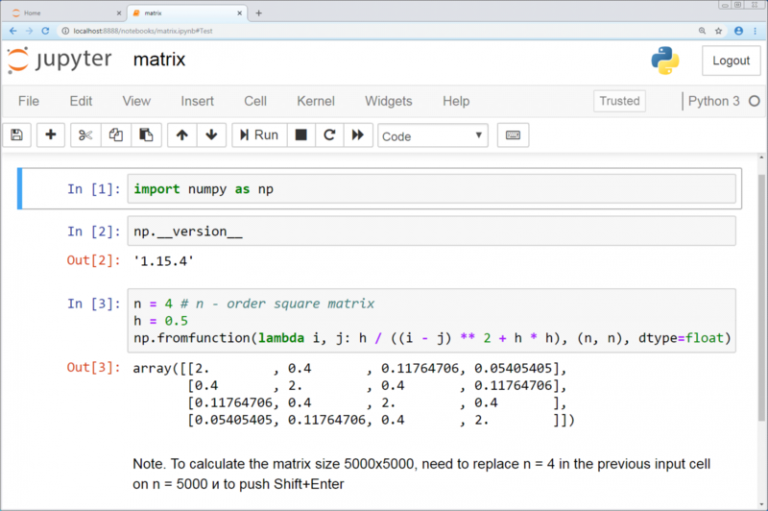Click the import numpy input cell

point(431,189)
